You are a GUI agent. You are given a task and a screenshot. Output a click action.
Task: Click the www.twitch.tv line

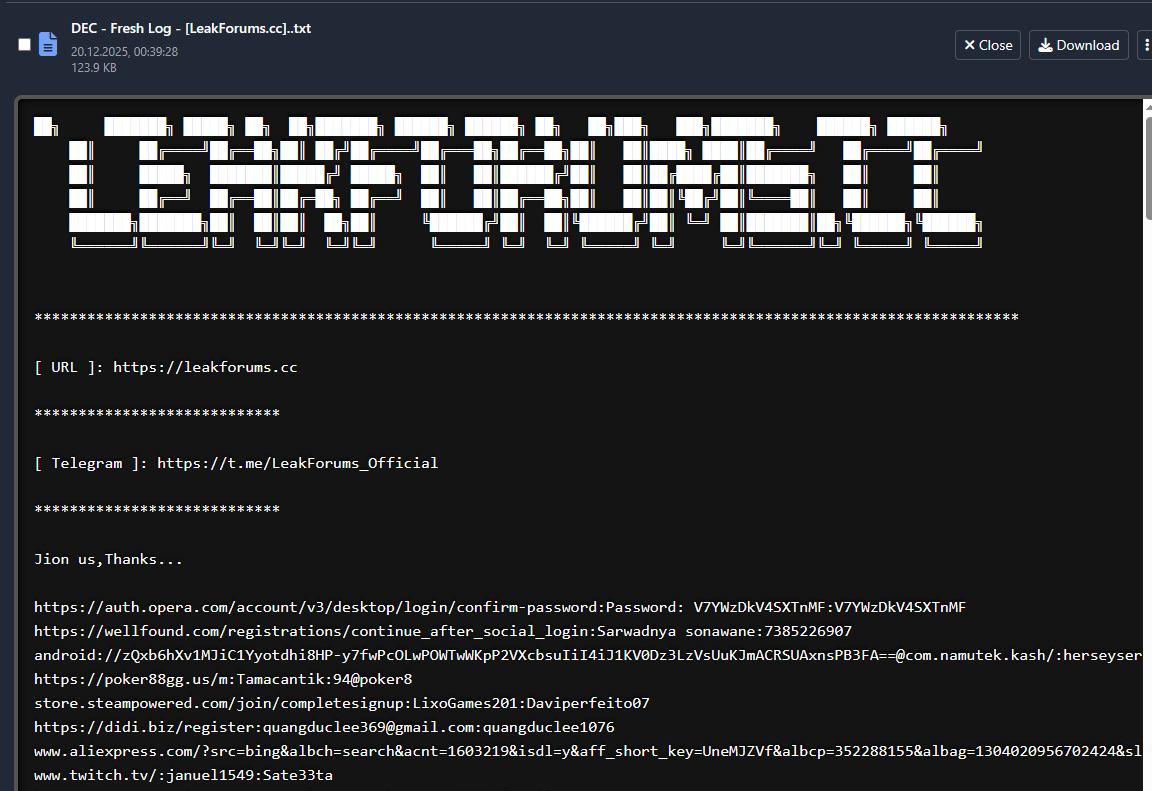[x=183, y=776]
